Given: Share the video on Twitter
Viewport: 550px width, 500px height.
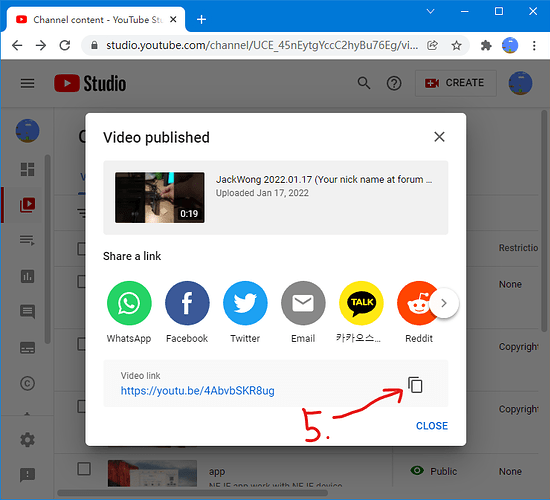Looking at the screenshot, I should (245, 303).
